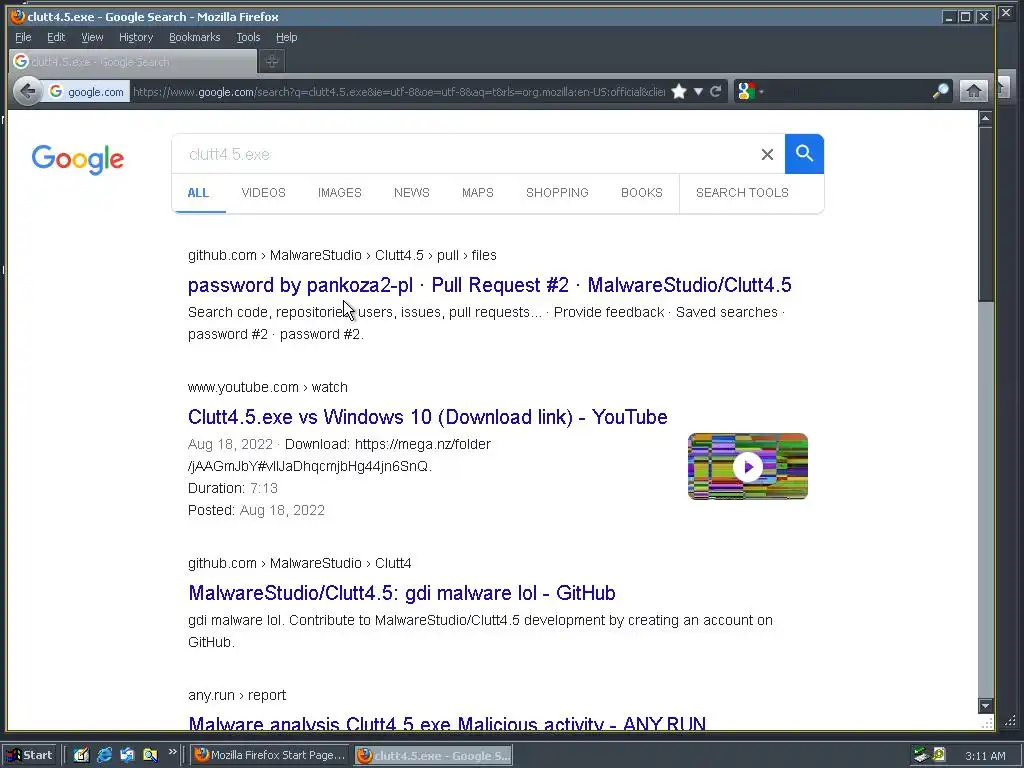1024x768 pixels.
Task: Click the folder search quick launch icon
Action: 150,755
